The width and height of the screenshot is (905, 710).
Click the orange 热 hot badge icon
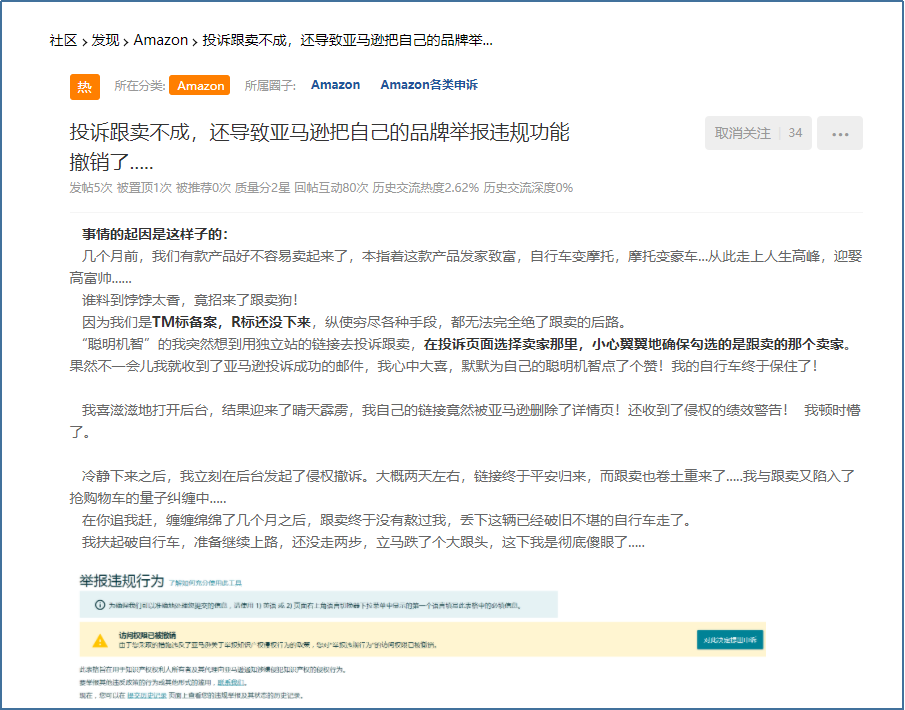coord(85,86)
